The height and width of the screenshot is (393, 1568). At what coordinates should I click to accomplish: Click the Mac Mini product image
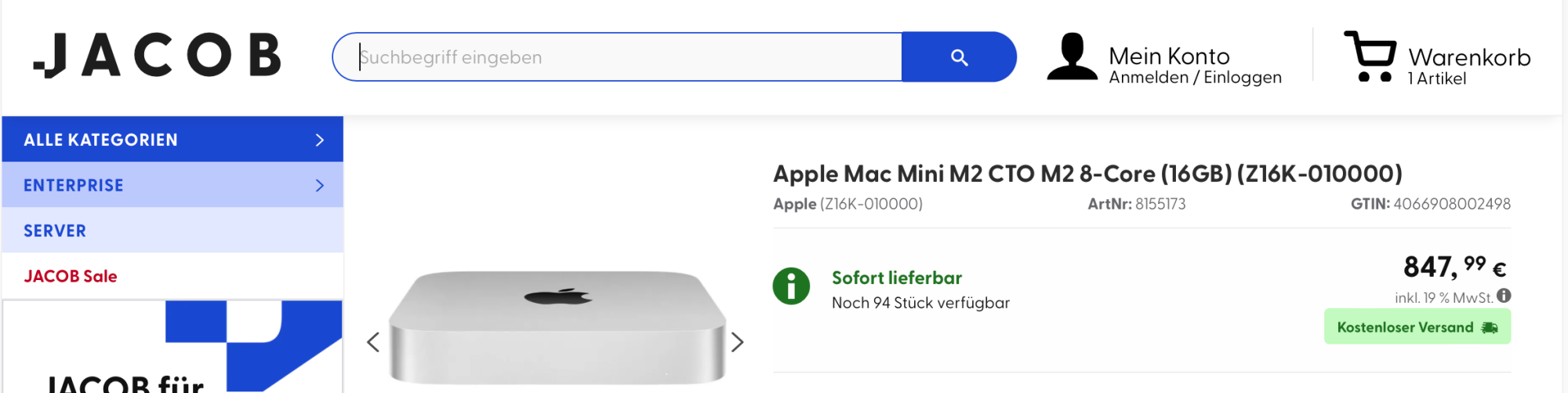click(557, 329)
